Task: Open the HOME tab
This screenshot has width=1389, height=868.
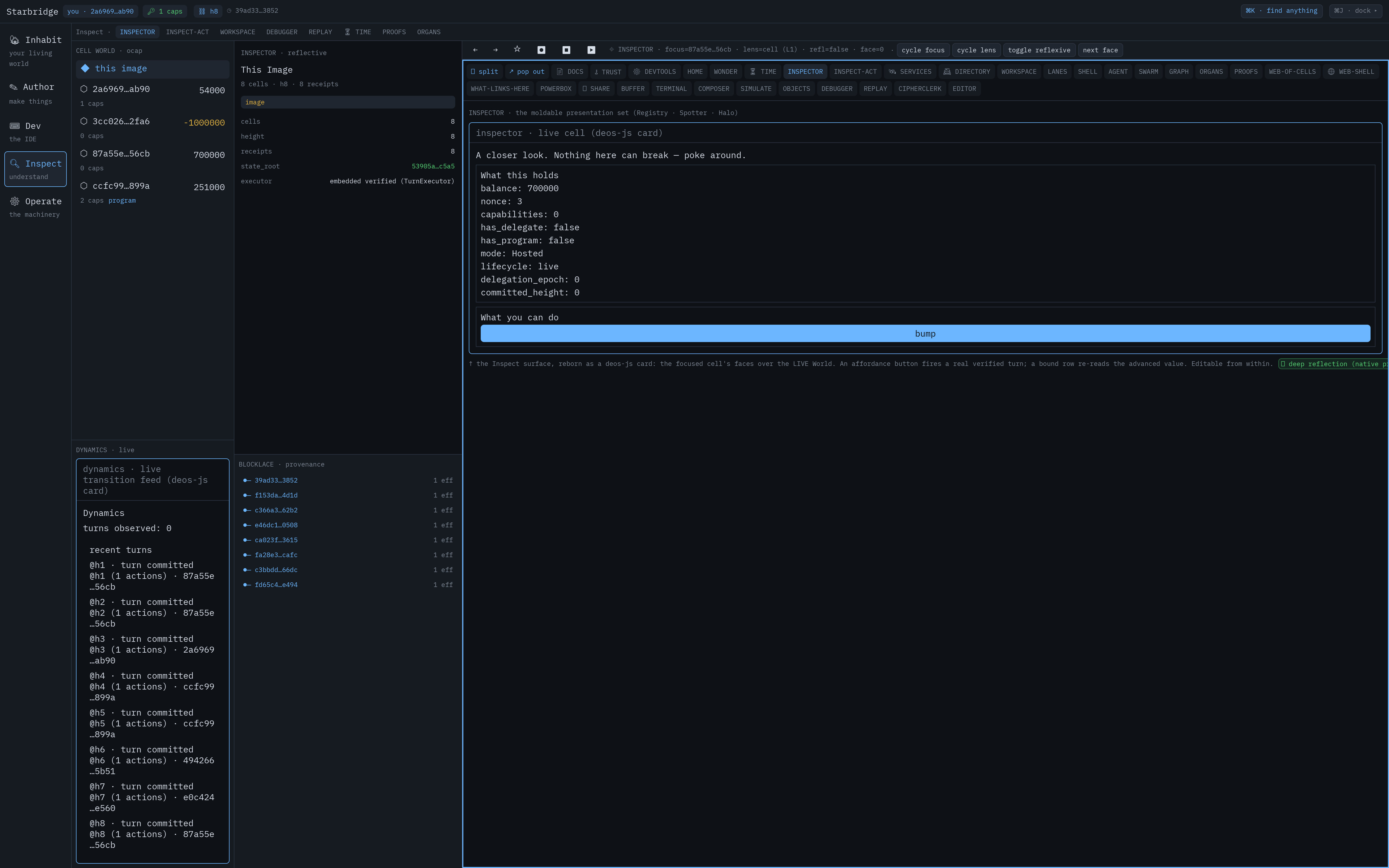Action: pyautogui.click(x=695, y=72)
